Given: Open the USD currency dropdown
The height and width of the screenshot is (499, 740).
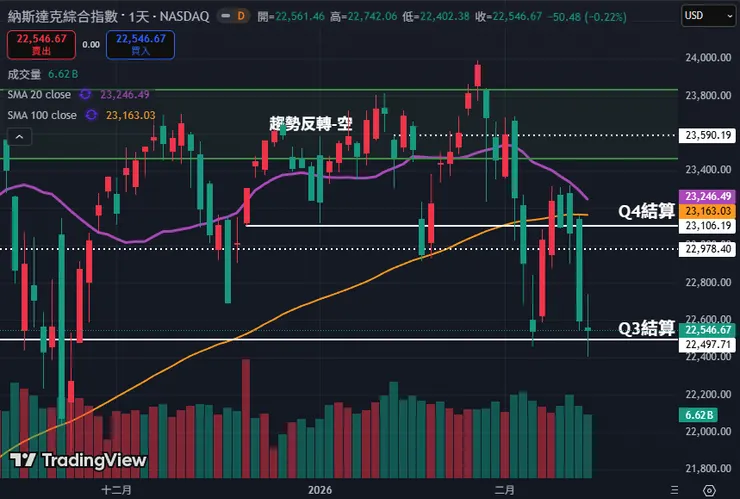Looking at the screenshot, I should point(708,16).
